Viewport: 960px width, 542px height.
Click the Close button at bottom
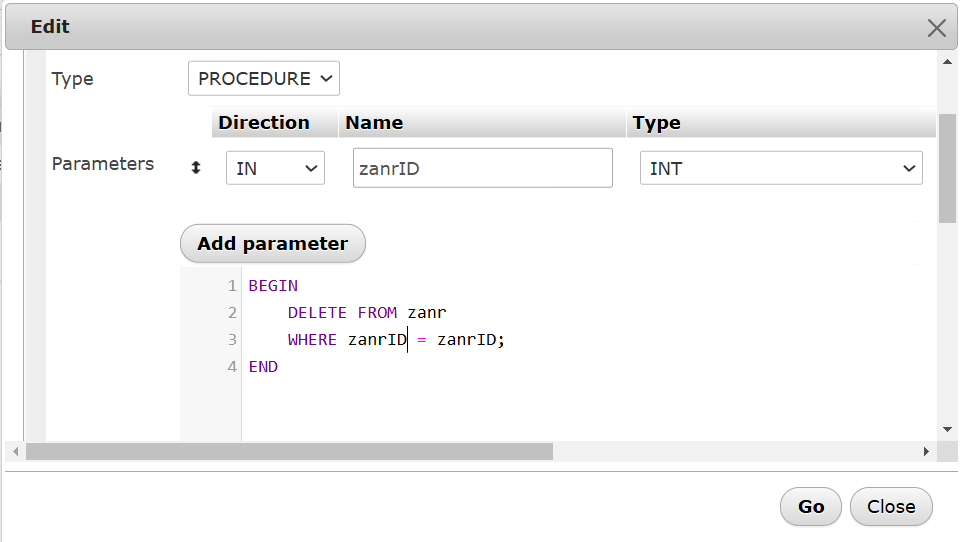point(891,507)
